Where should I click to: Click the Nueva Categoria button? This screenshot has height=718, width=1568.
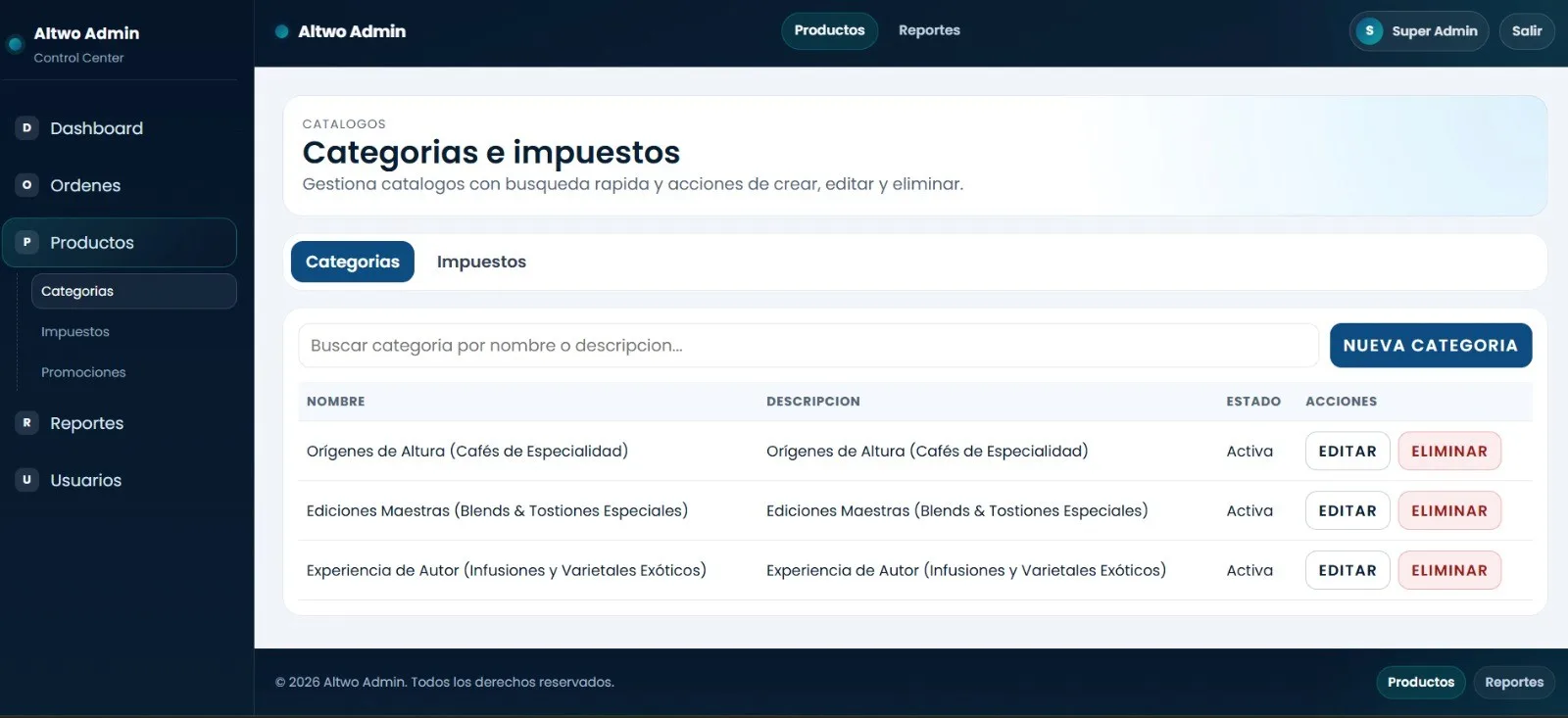[x=1431, y=346]
